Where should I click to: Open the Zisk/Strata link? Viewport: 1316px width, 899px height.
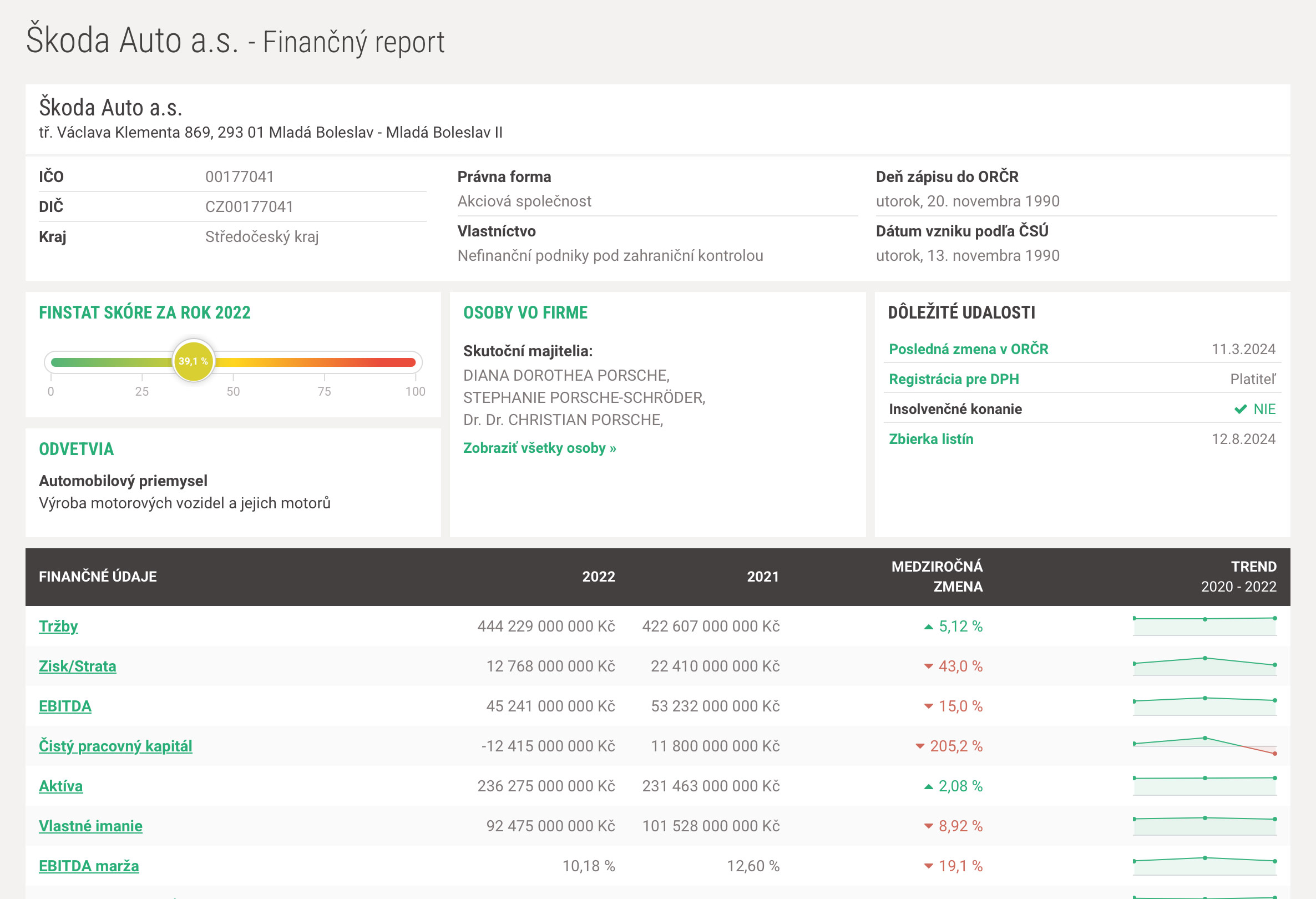click(x=78, y=666)
